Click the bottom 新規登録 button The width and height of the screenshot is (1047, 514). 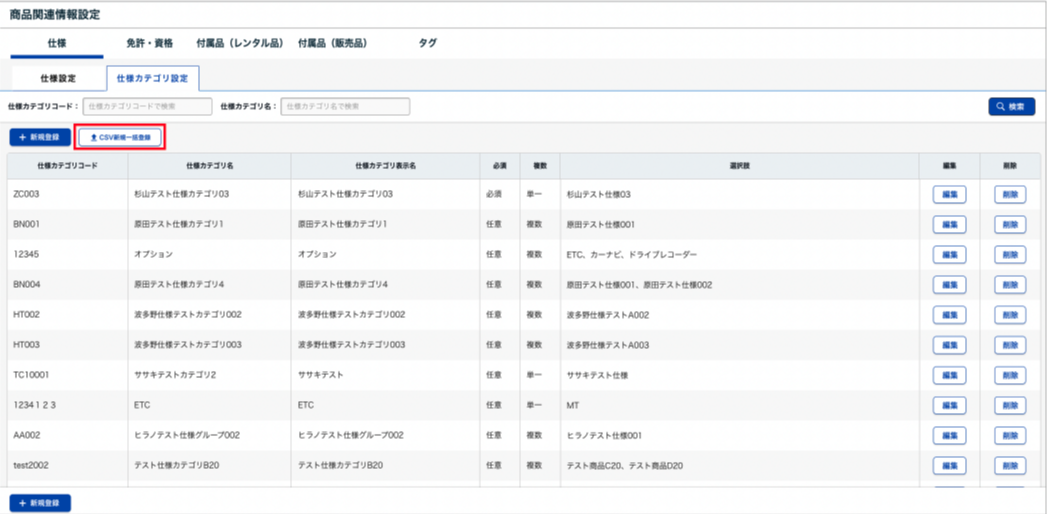40,502
